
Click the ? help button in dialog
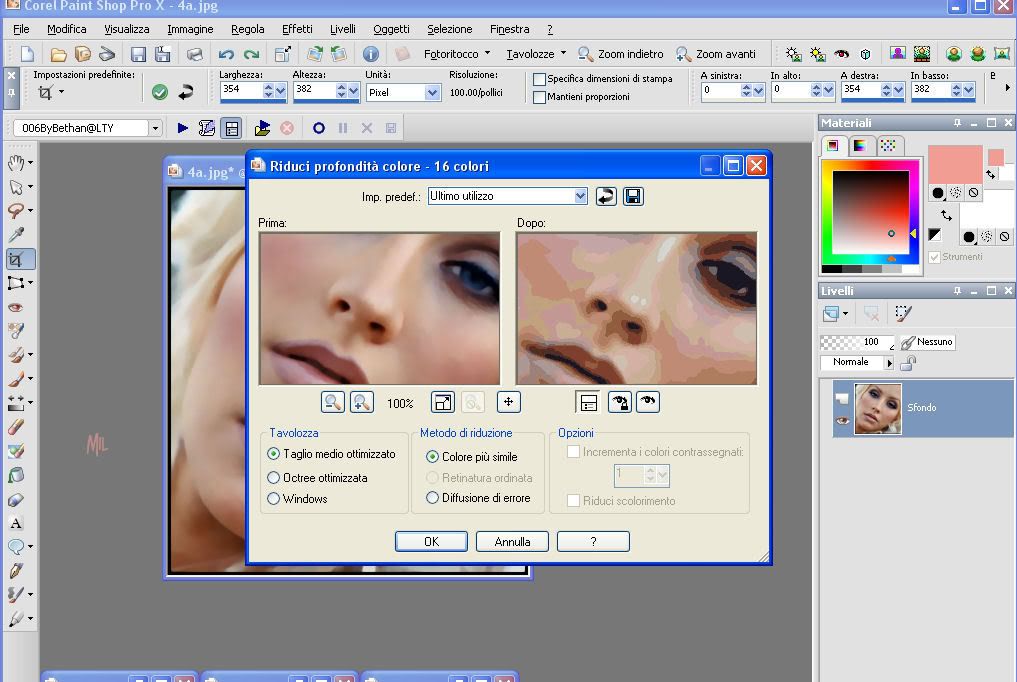coord(593,541)
